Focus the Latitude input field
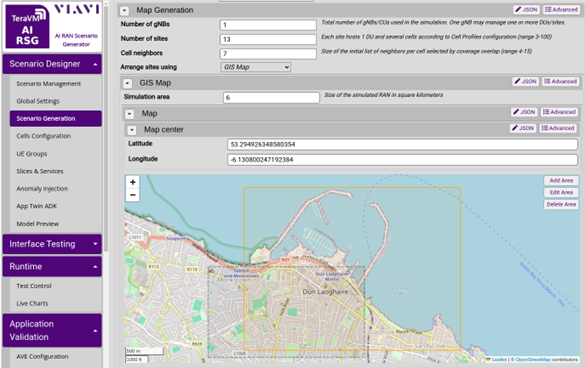585x368 pixels. pos(402,144)
